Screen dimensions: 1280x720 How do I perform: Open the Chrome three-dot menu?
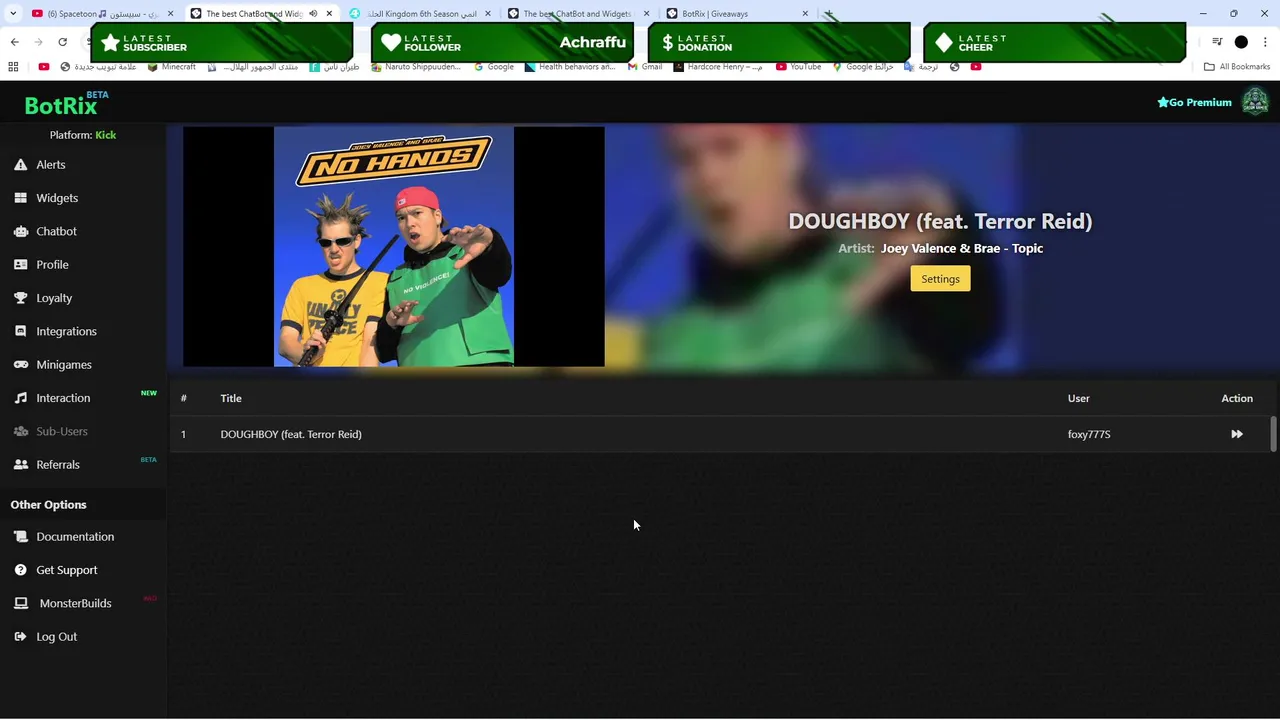1265,42
